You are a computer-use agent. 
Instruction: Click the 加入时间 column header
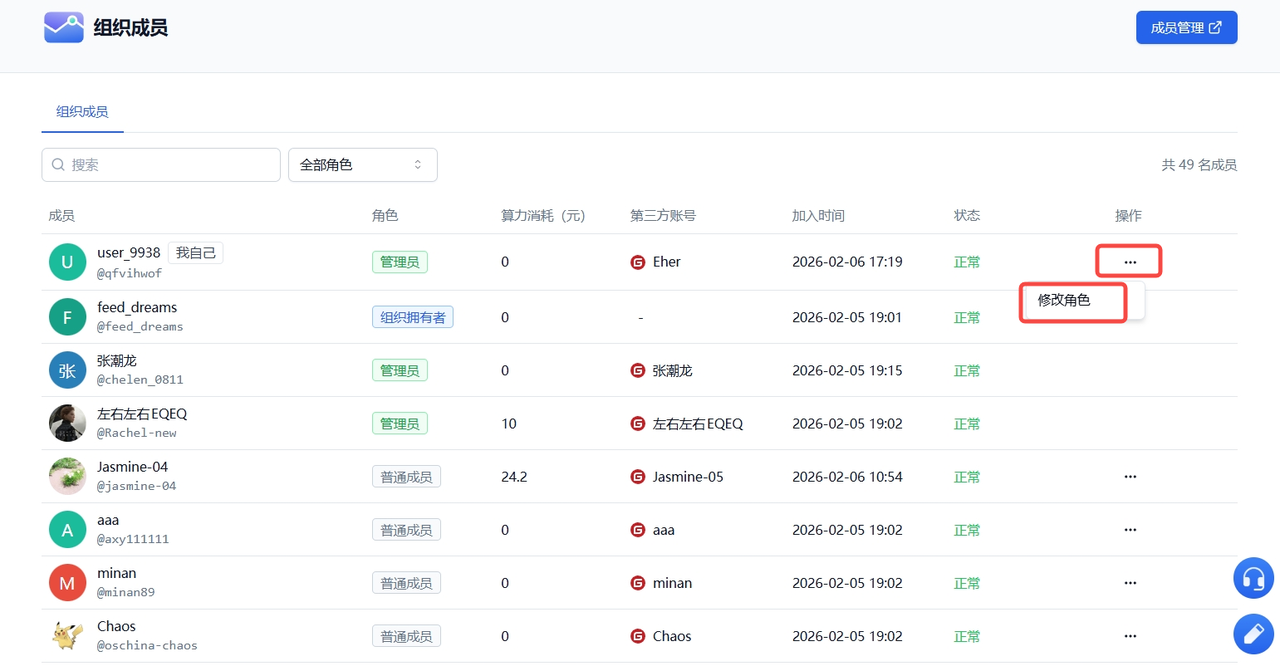coord(818,216)
